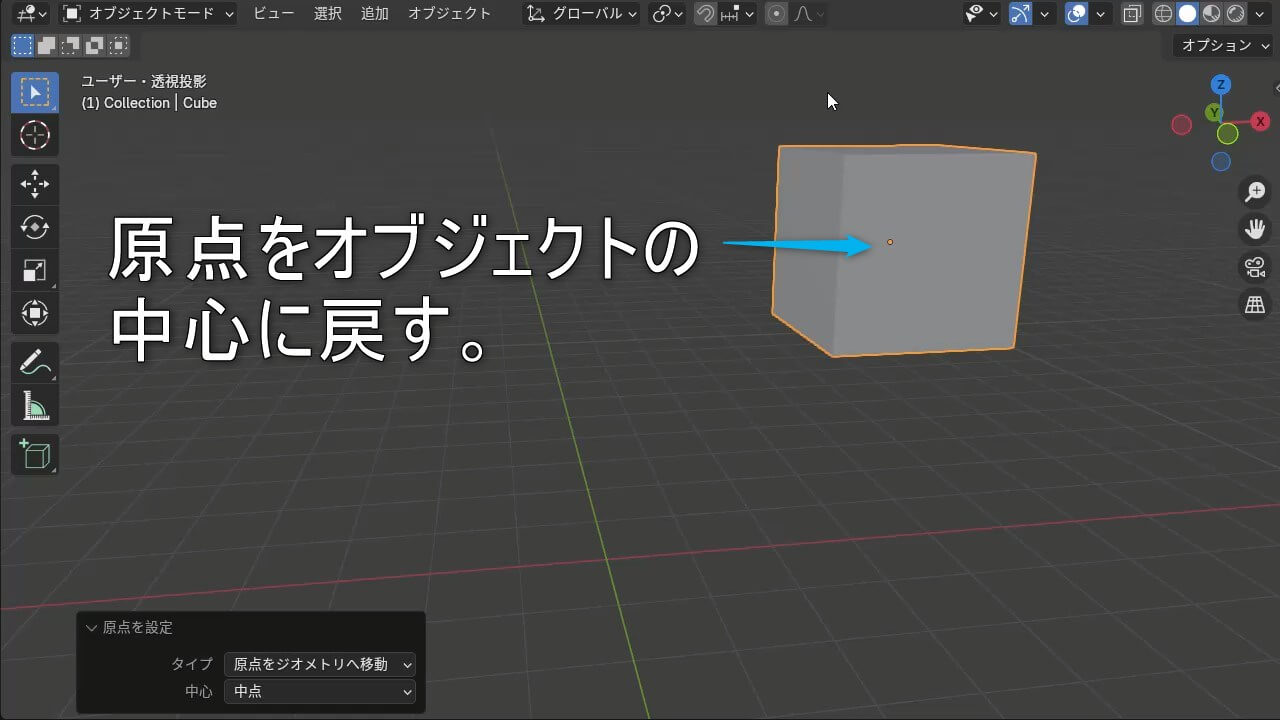This screenshot has height=720, width=1280.
Task: Click the green Y axis gizmo circle
Action: (1214, 112)
